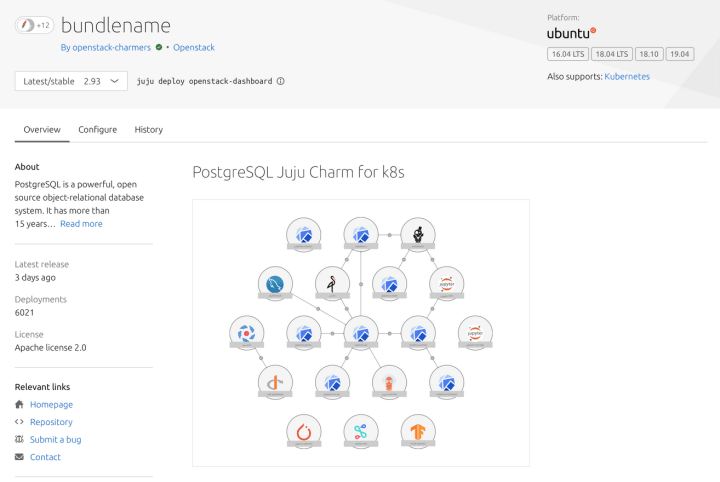
Task: Open the Homepage link
Action: tap(51, 404)
